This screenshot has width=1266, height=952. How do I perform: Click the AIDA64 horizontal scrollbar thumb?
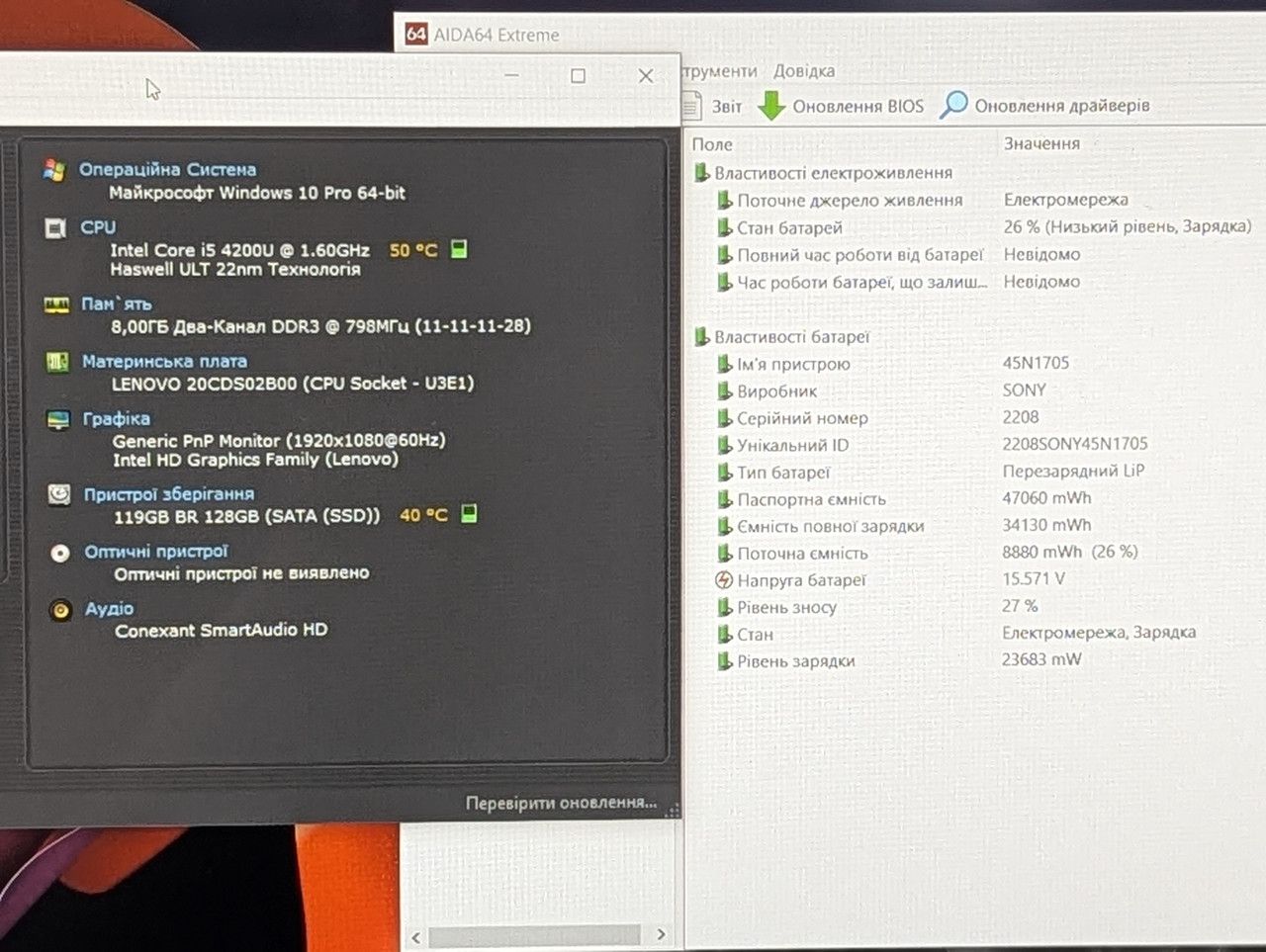tap(534, 935)
